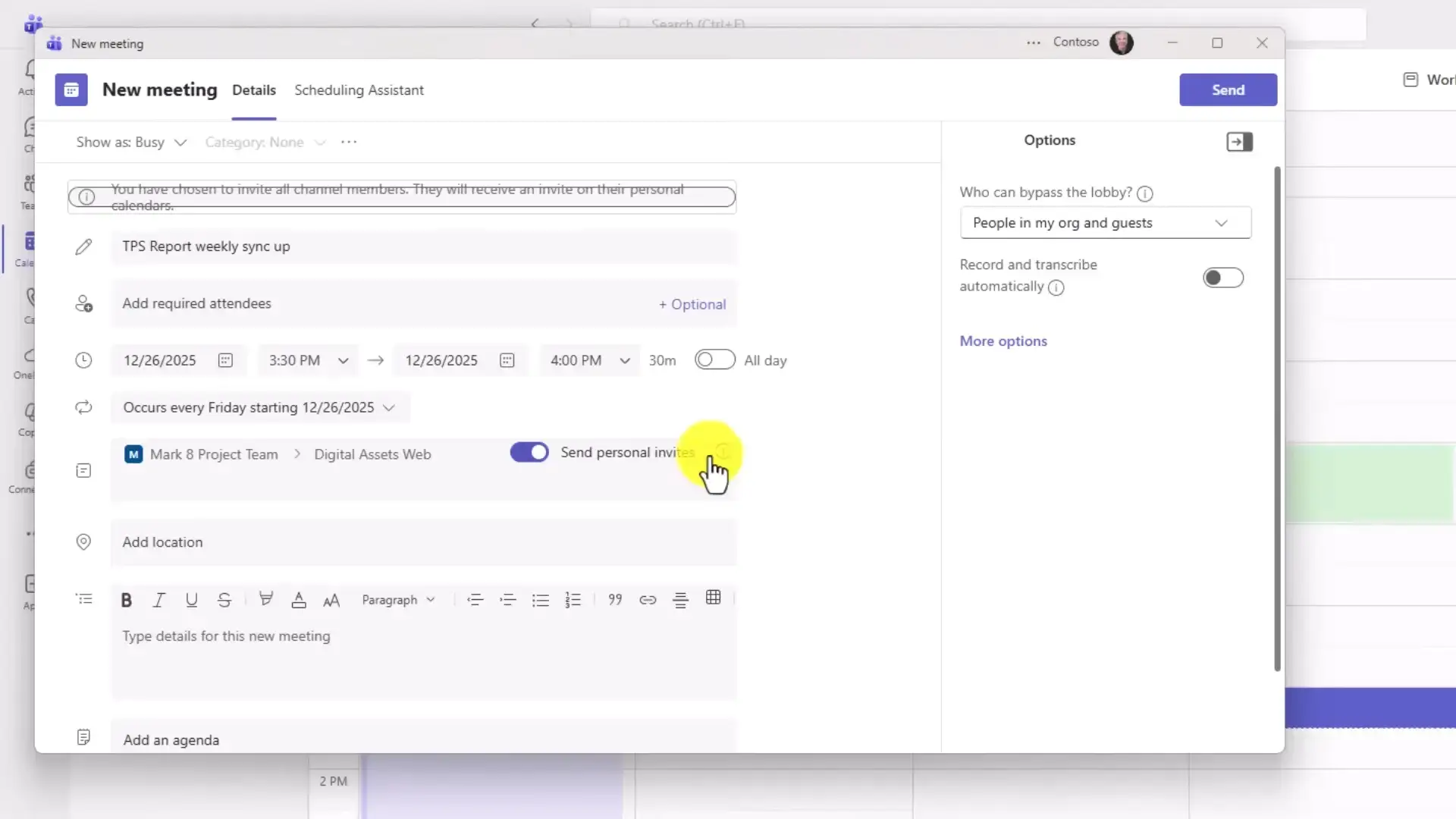This screenshot has width=1456, height=819.
Task: Apply Strikethrough to text
Action: (224, 600)
